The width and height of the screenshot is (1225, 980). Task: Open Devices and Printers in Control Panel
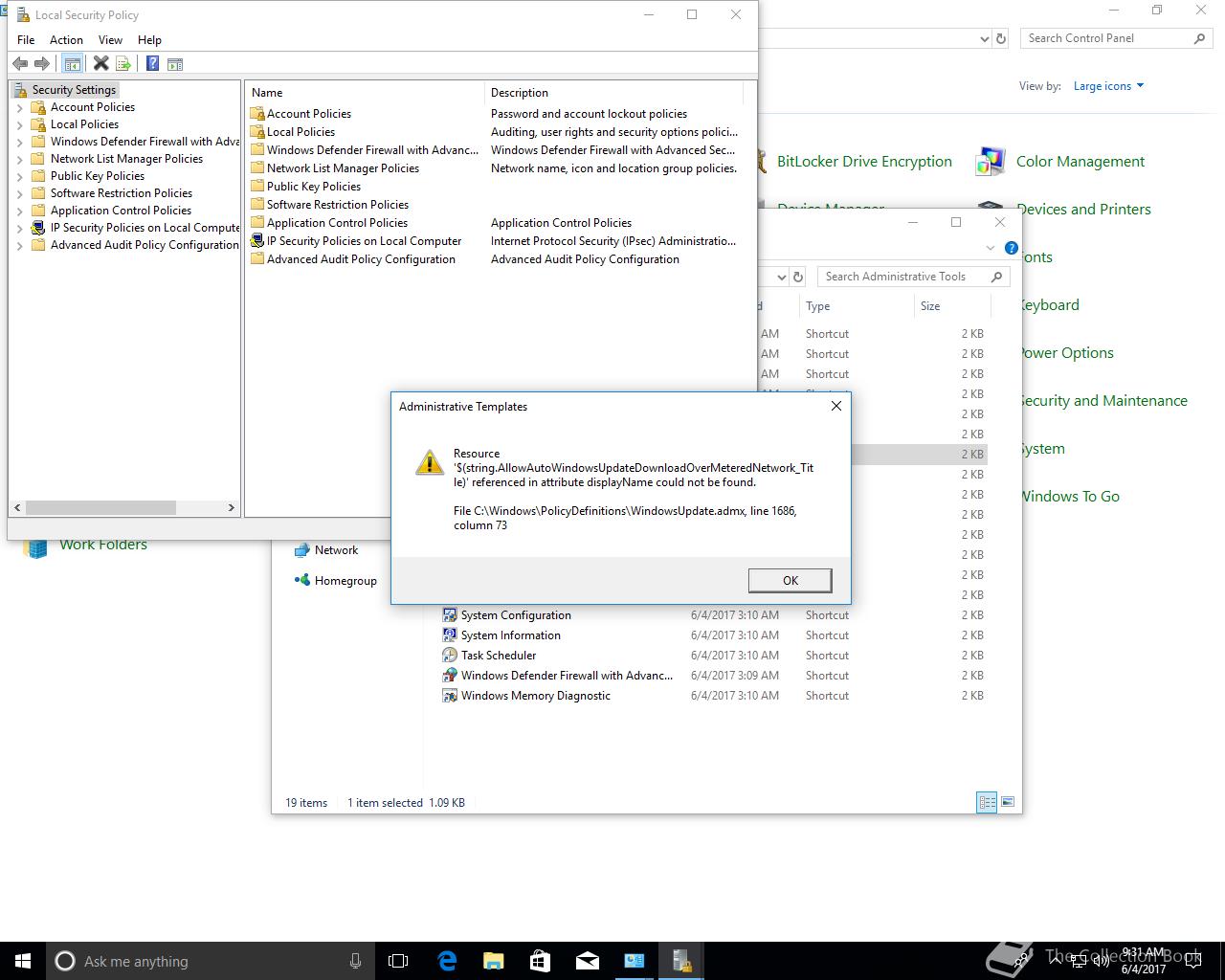[x=1083, y=210]
